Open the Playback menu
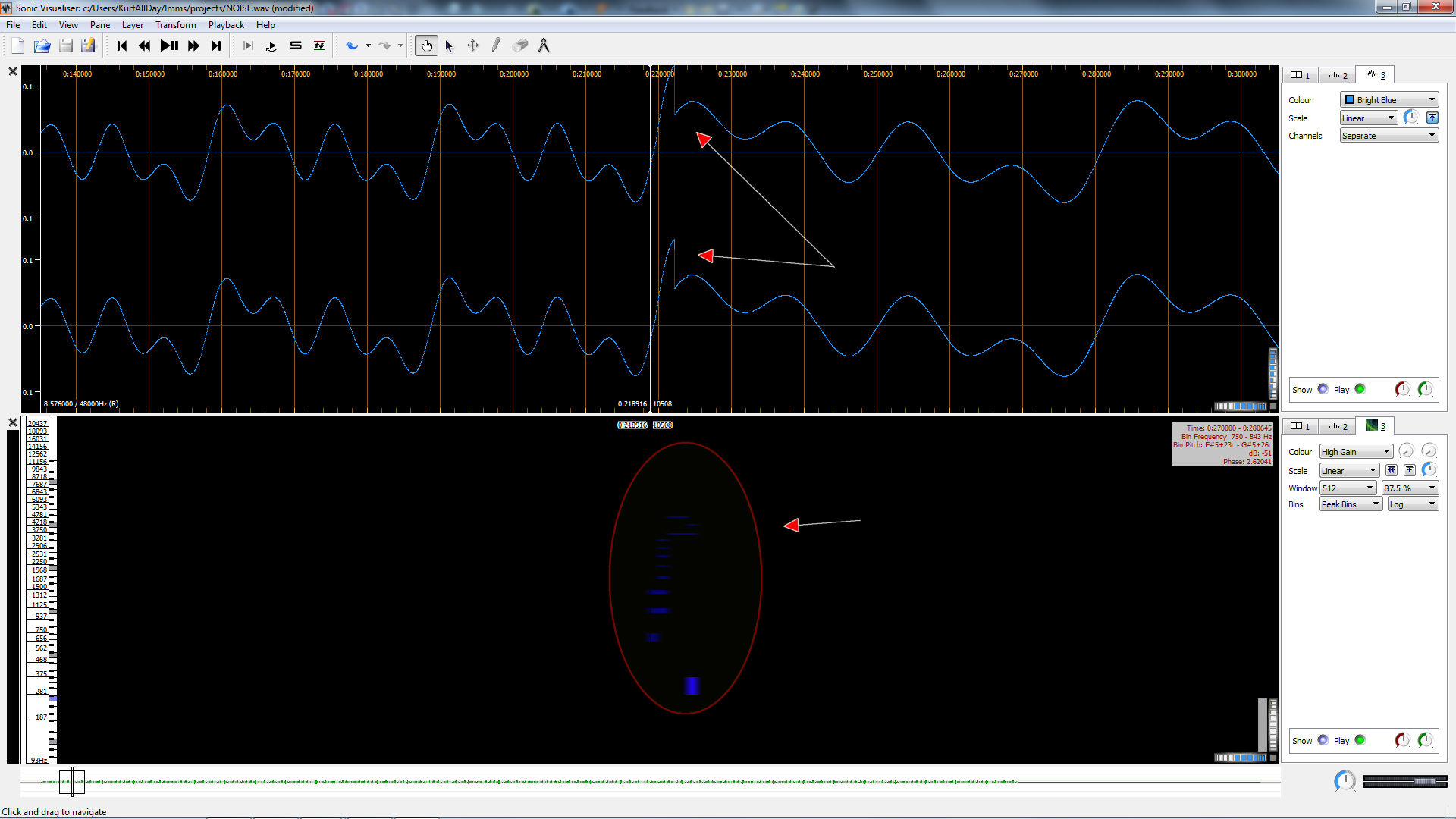This screenshot has width=1456, height=819. click(x=226, y=25)
